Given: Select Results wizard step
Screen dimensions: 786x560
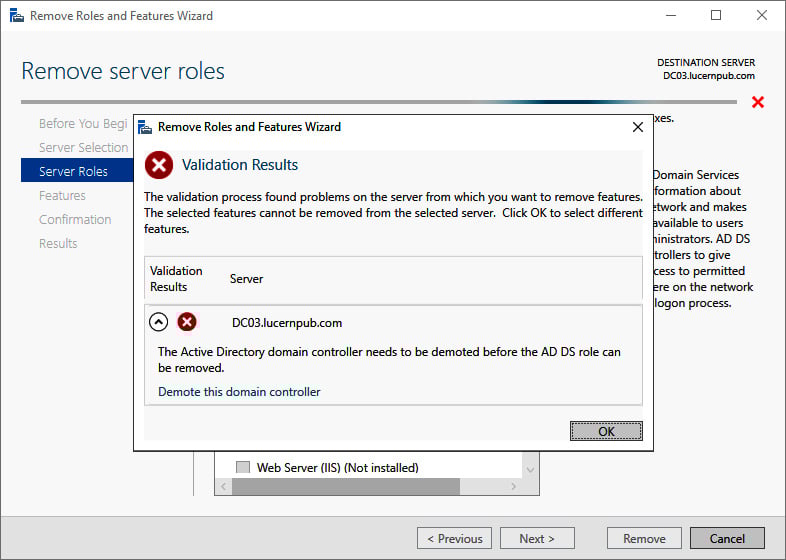Looking at the screenshot, I should click(58, 244).
